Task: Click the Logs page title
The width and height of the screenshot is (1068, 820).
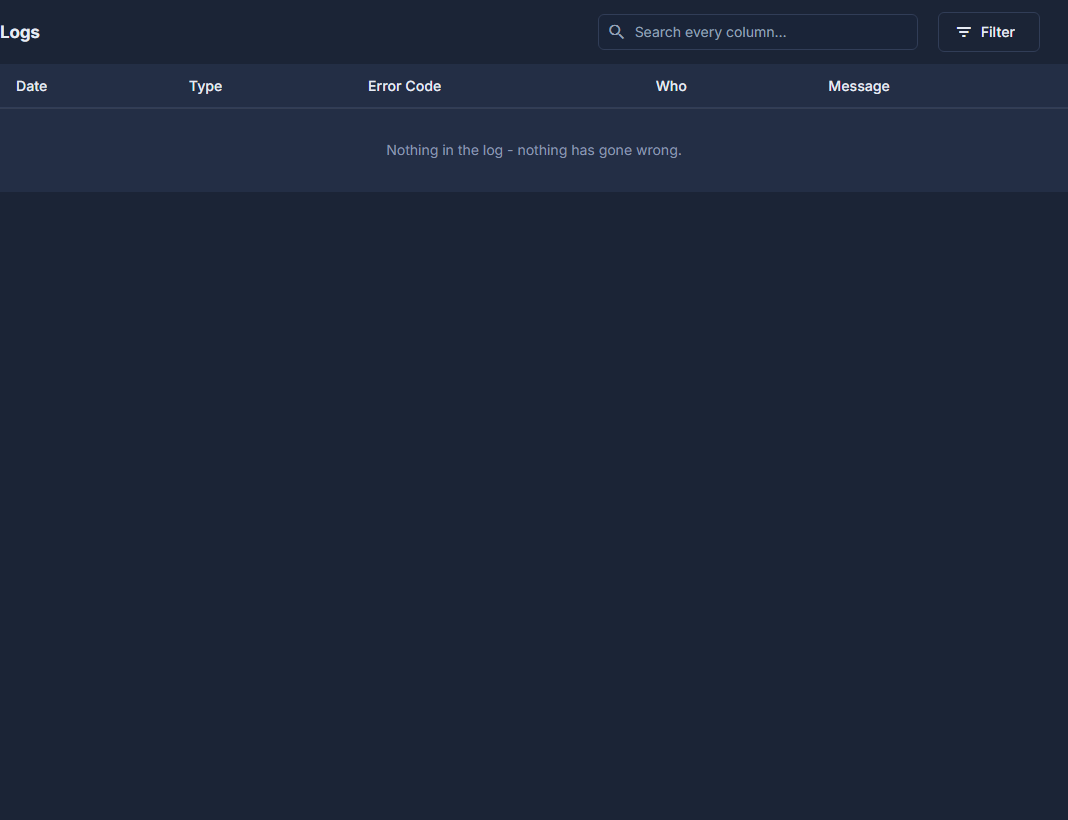Action: click(20, 33)
